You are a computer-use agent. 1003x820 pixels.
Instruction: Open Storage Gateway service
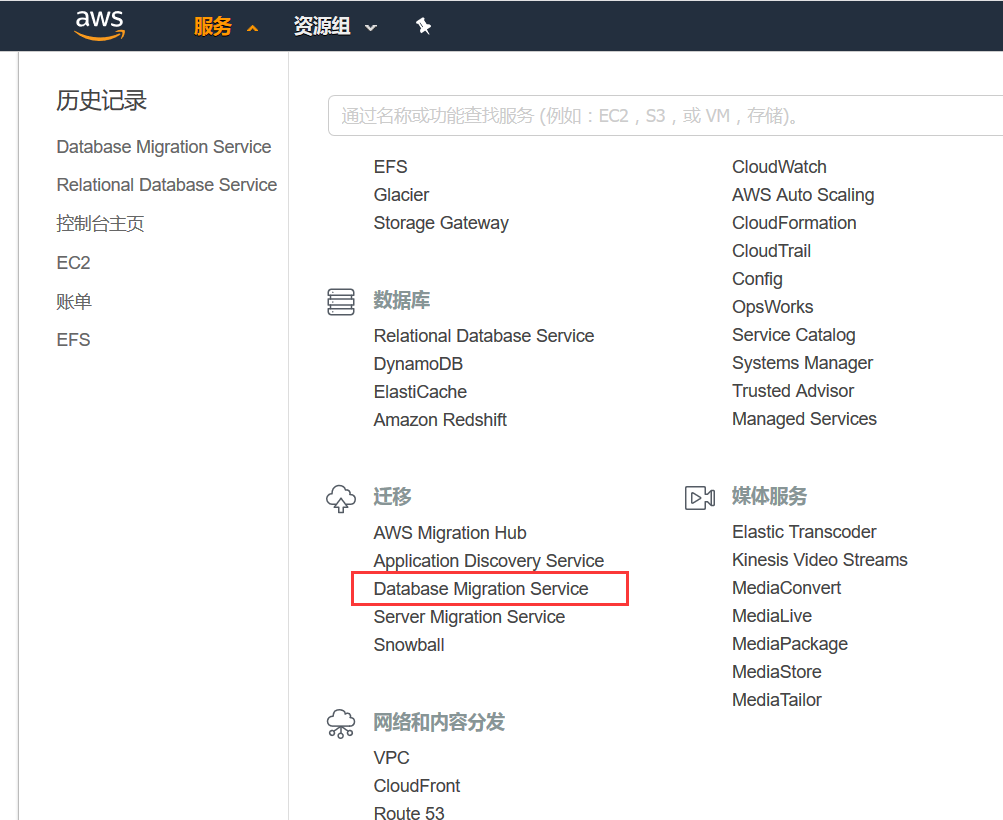pos(441,223)
